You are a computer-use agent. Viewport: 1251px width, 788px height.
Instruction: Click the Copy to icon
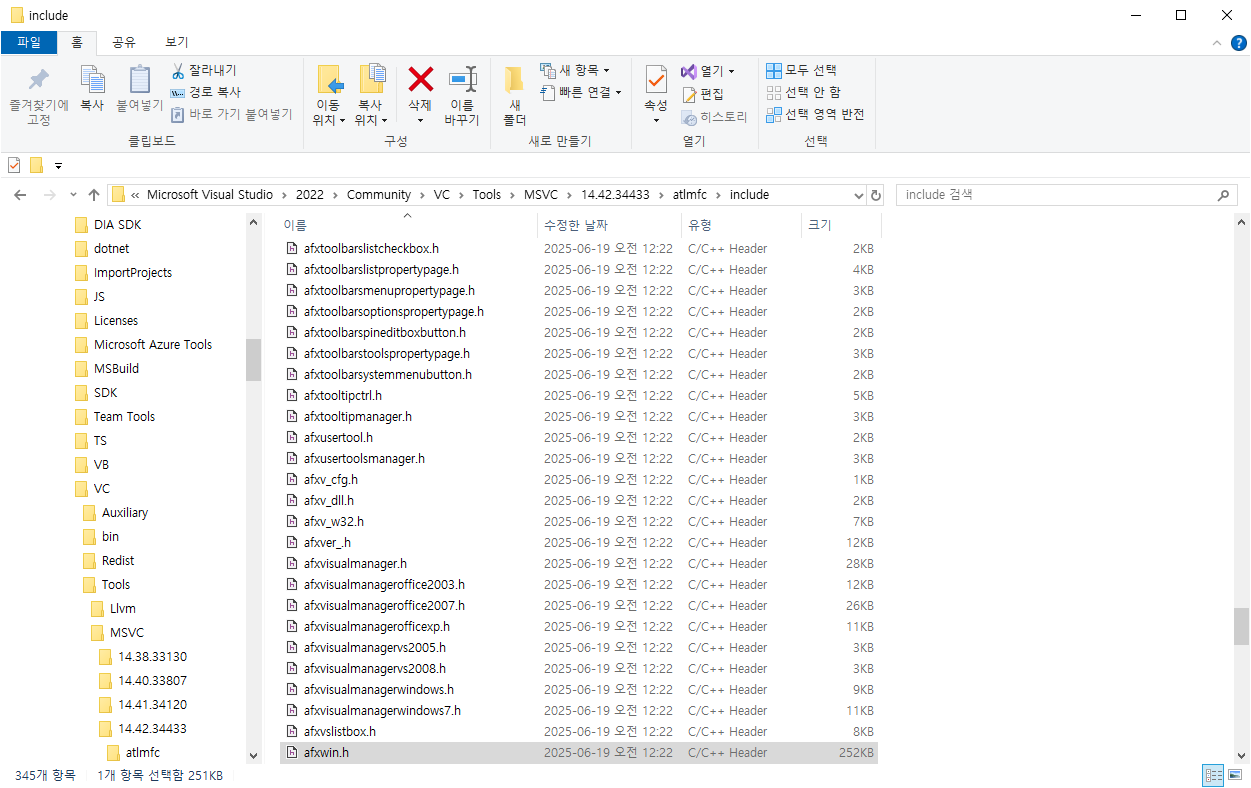pos(371,80)
